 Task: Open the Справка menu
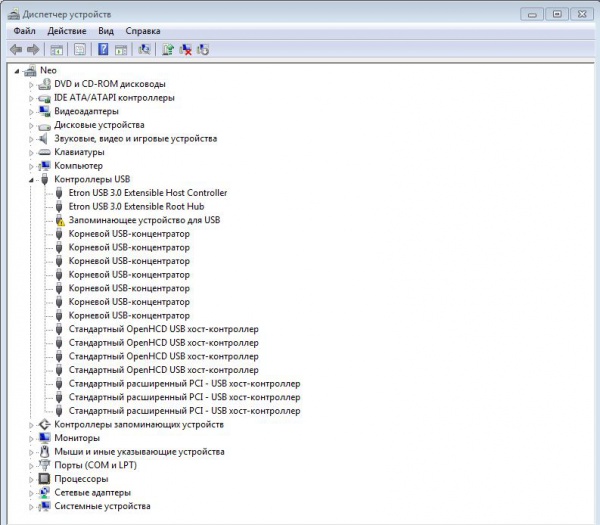pos(143,31)
